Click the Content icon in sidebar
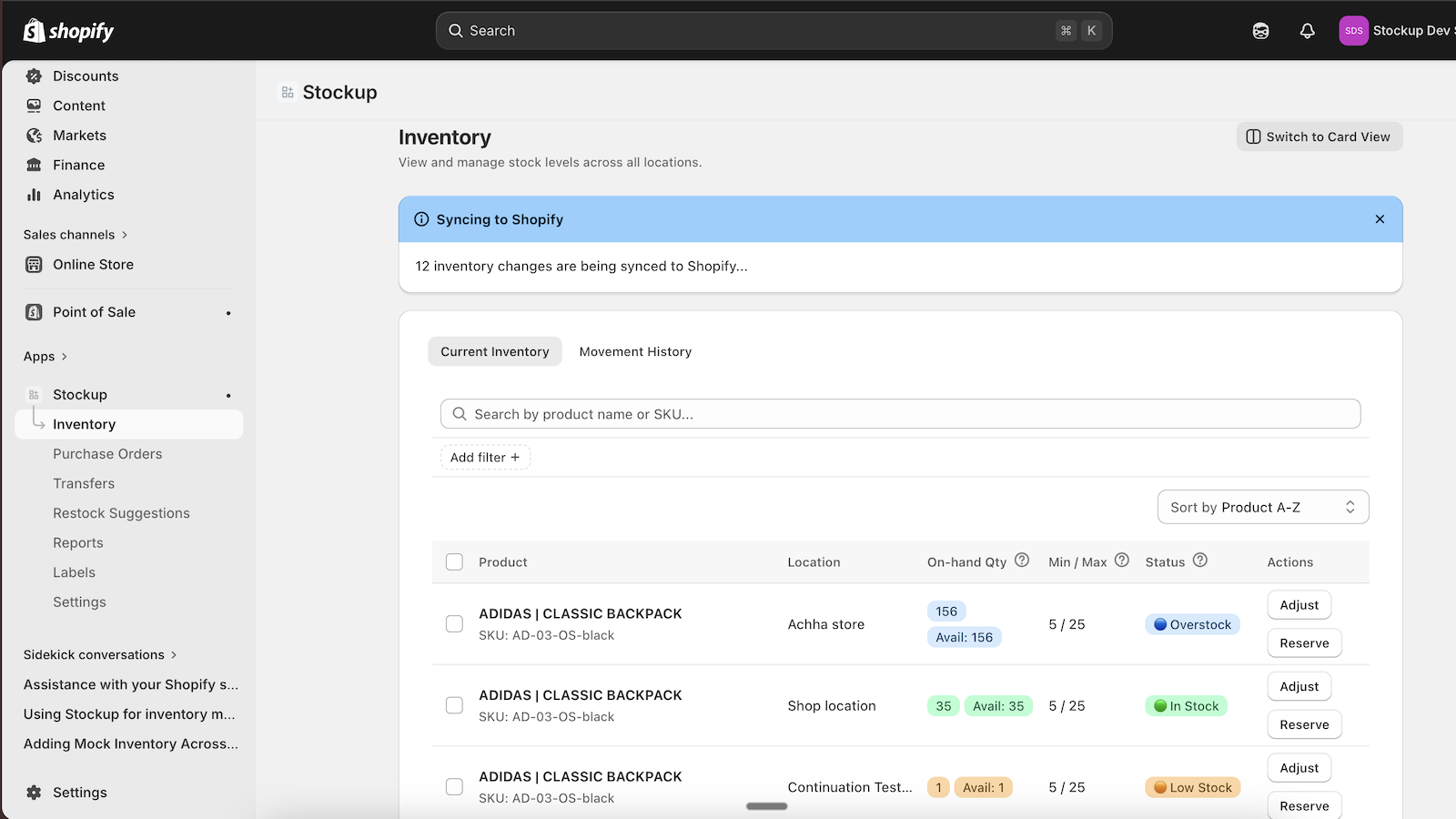1456x819 pixels. click(x=34, y=106)
